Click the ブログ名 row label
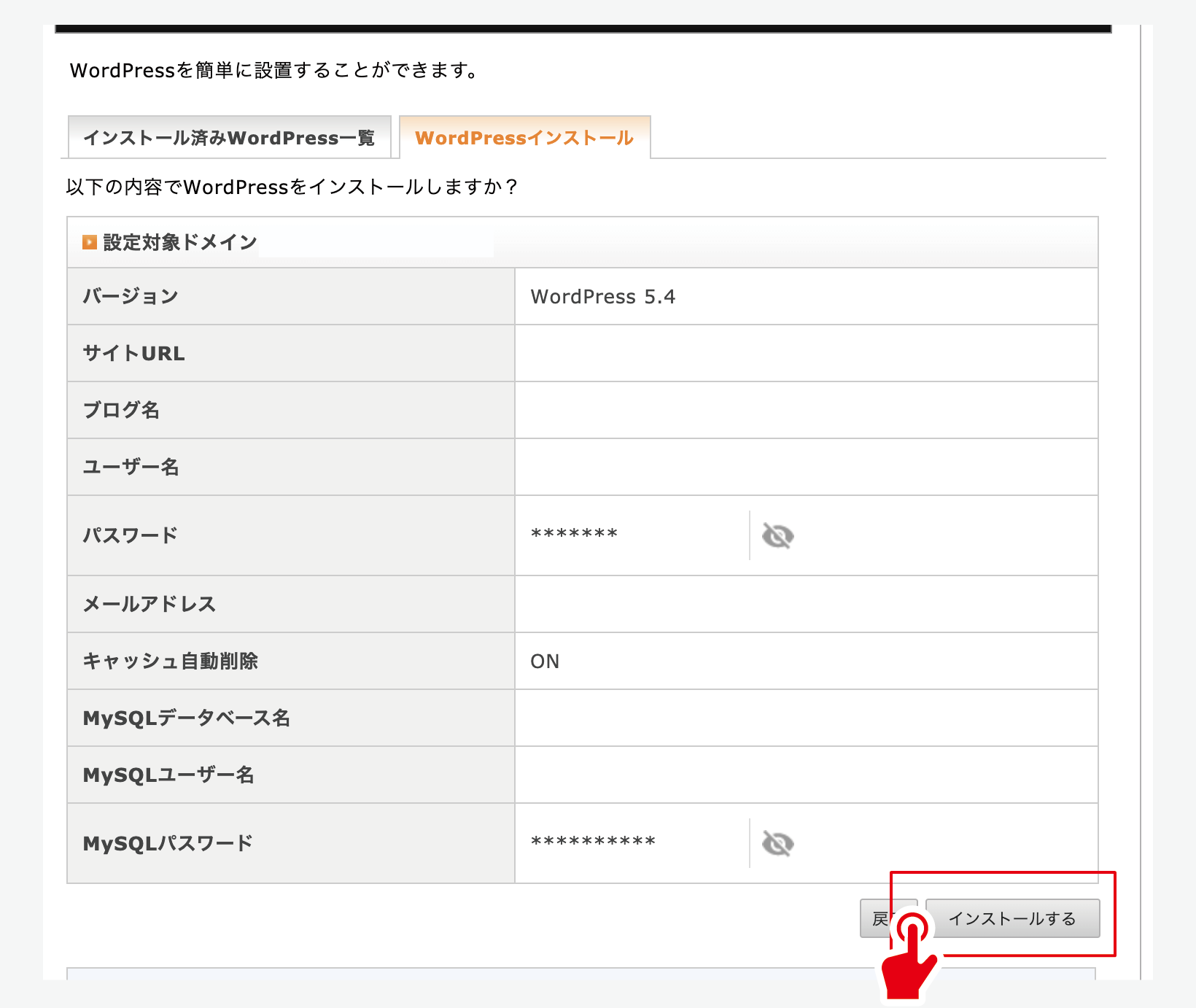 (121, 410)
